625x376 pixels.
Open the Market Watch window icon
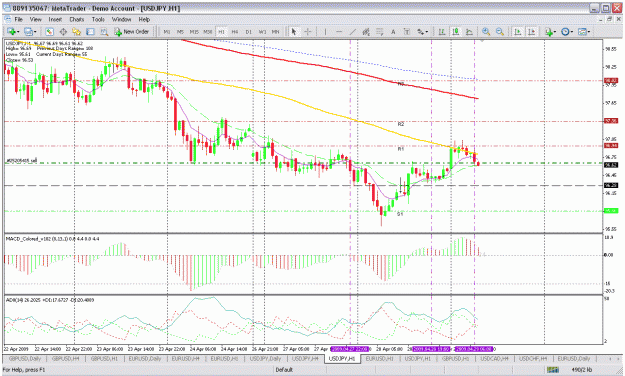49,31
